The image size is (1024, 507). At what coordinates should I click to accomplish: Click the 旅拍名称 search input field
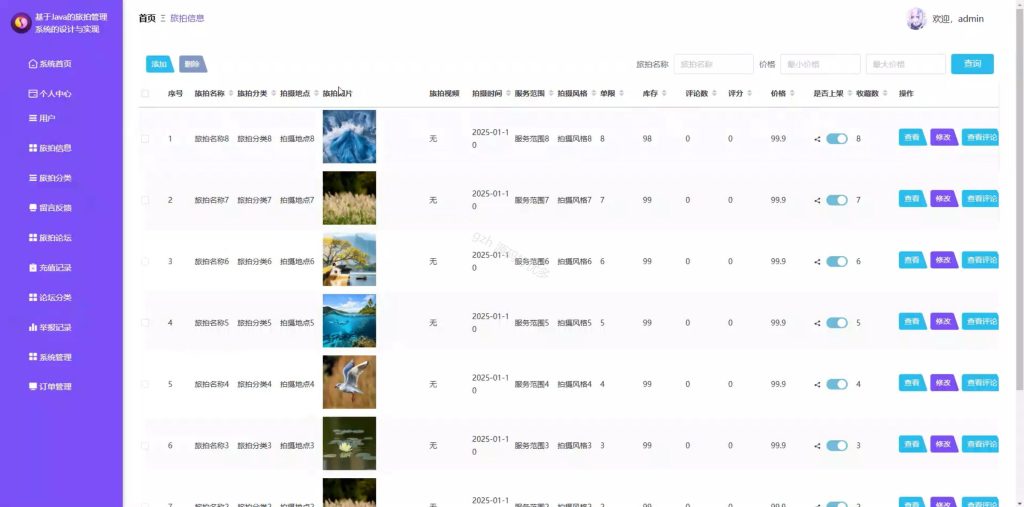[x=714, y=64]
